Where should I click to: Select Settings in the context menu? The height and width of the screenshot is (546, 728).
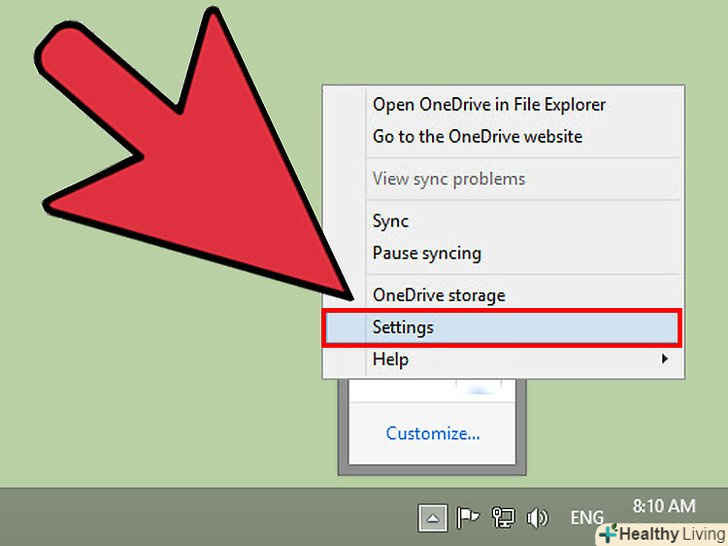click(x=502, y=328)
